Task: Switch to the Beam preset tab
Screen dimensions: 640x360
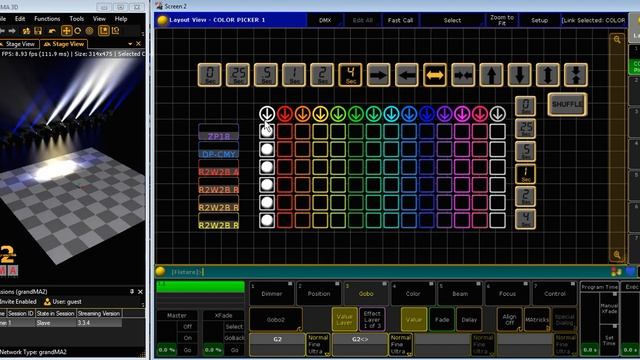Action: click(460, 293)
